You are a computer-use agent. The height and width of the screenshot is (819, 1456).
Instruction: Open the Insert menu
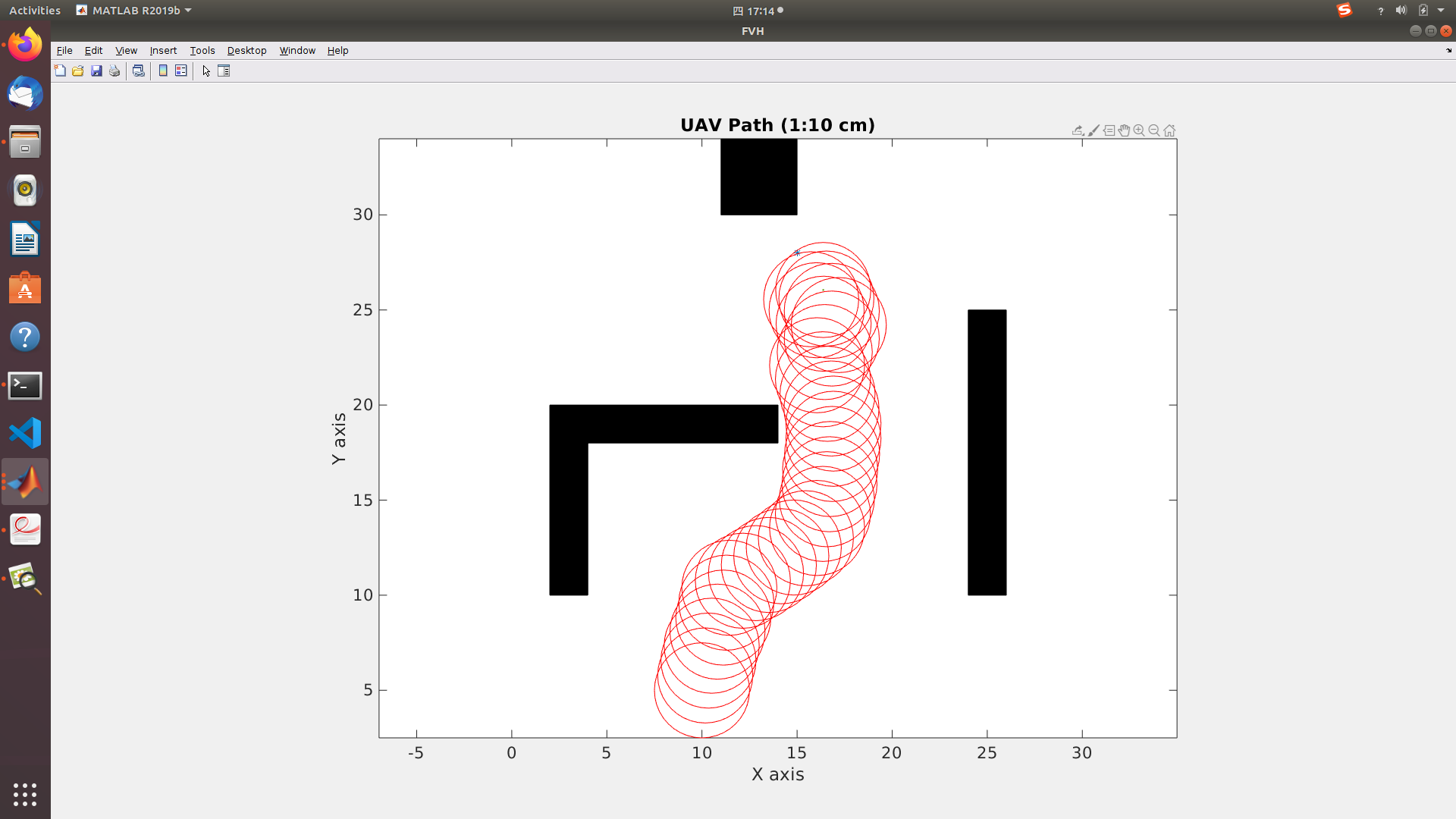pos(163,50)
